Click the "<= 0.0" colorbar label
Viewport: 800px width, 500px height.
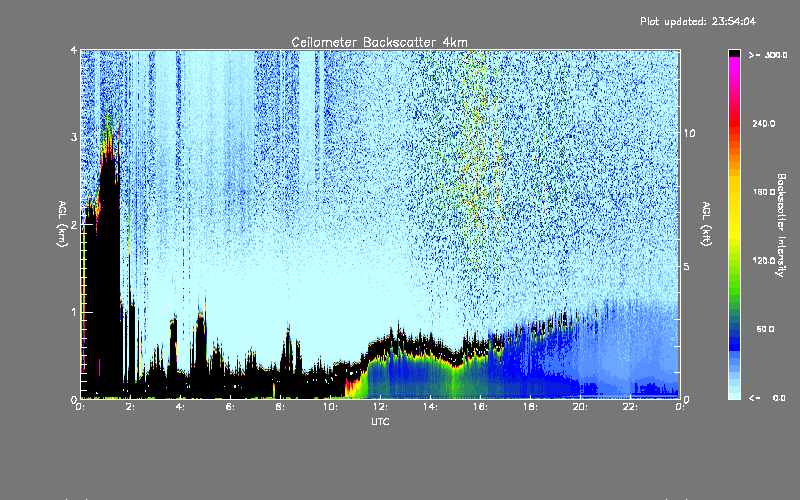click(x=768, y=397)
